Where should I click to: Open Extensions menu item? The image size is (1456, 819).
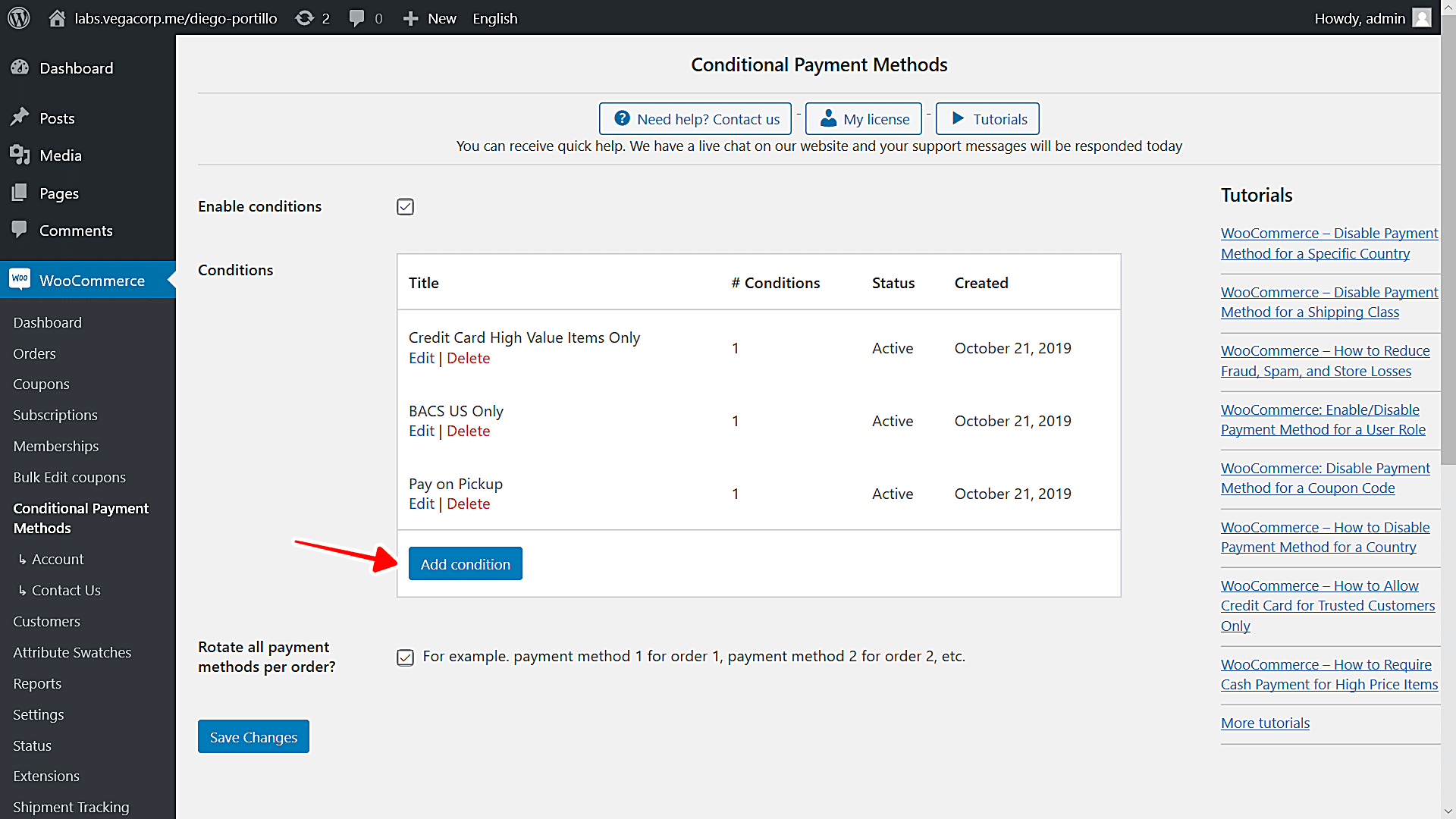(46, 777)
